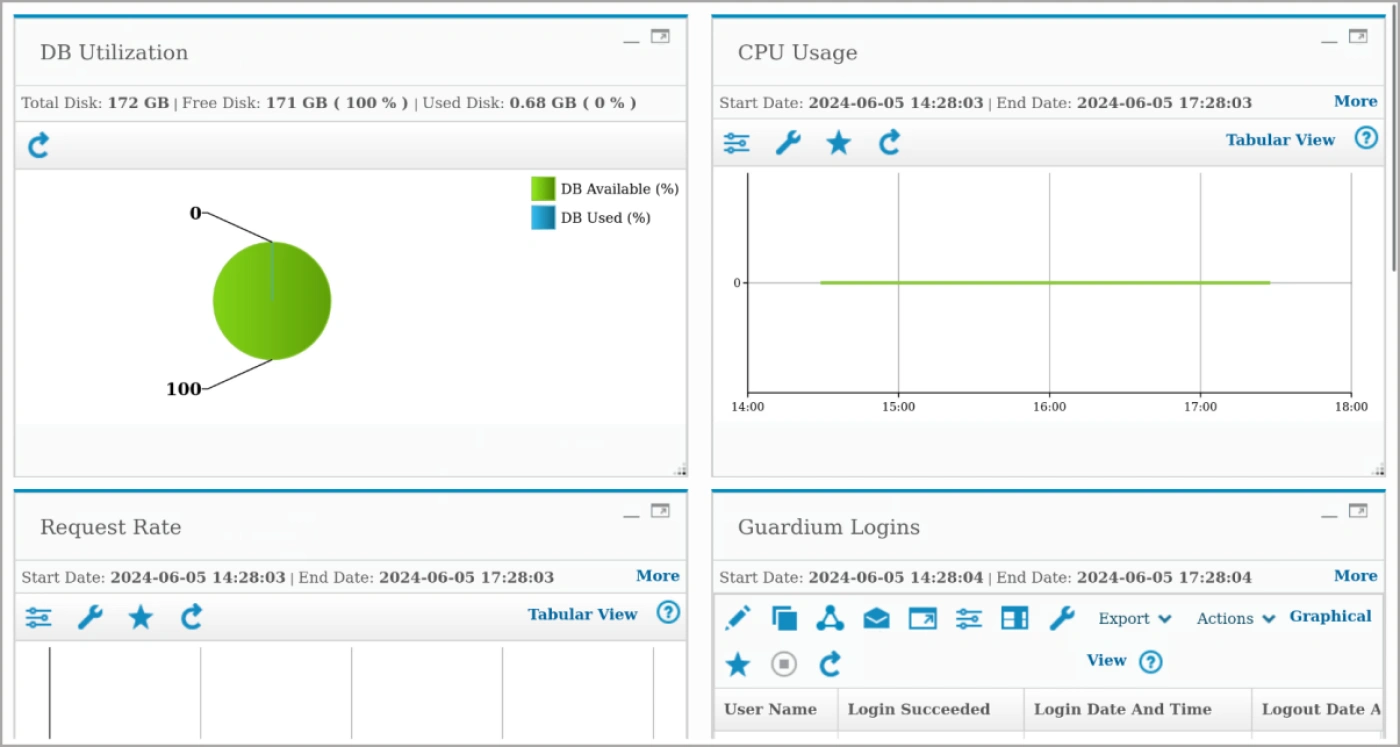Open Request Rate runtime parameters sliders icon

39,617
